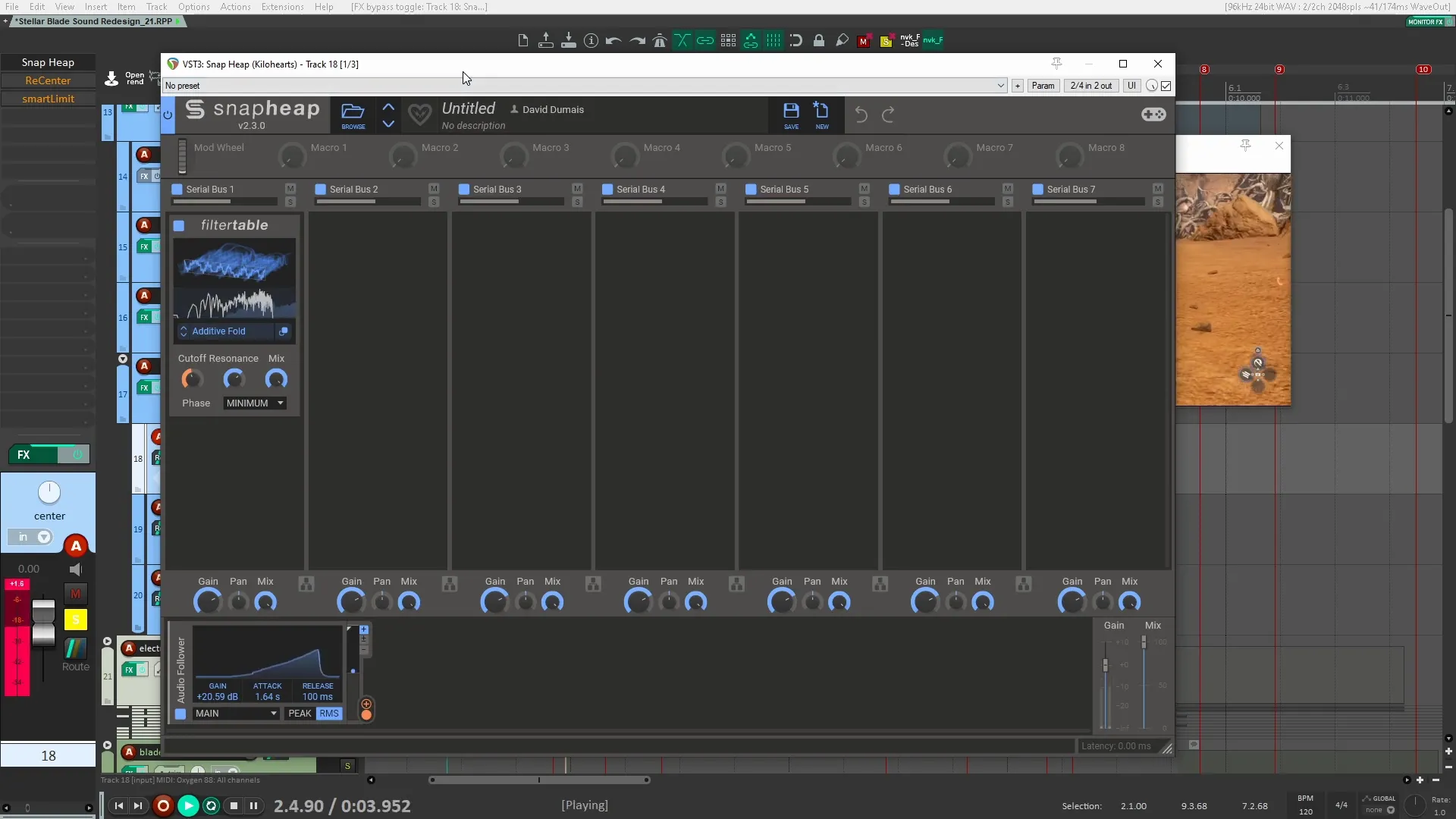
Task: Open the Phase MINIMUM dropdown in filtertable
Action: click(x=254, y=403)
